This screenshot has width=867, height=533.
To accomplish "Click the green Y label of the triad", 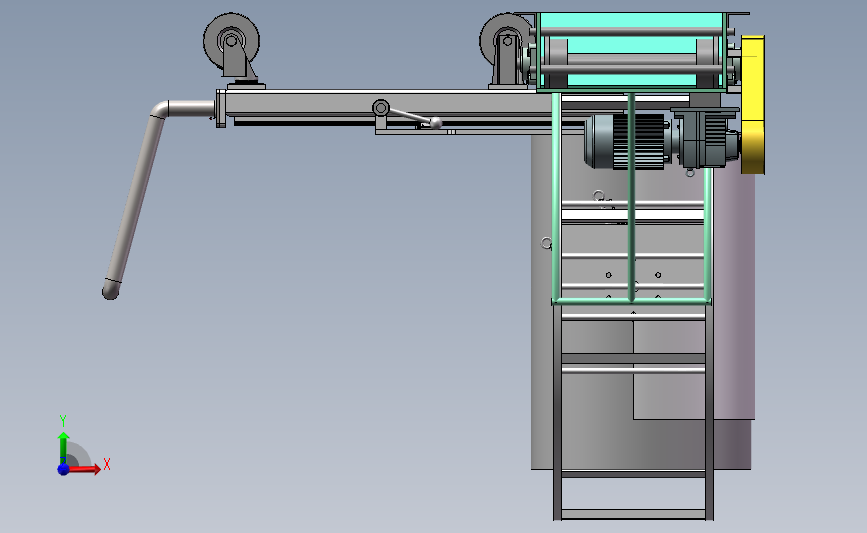I will tap(63, 421).
